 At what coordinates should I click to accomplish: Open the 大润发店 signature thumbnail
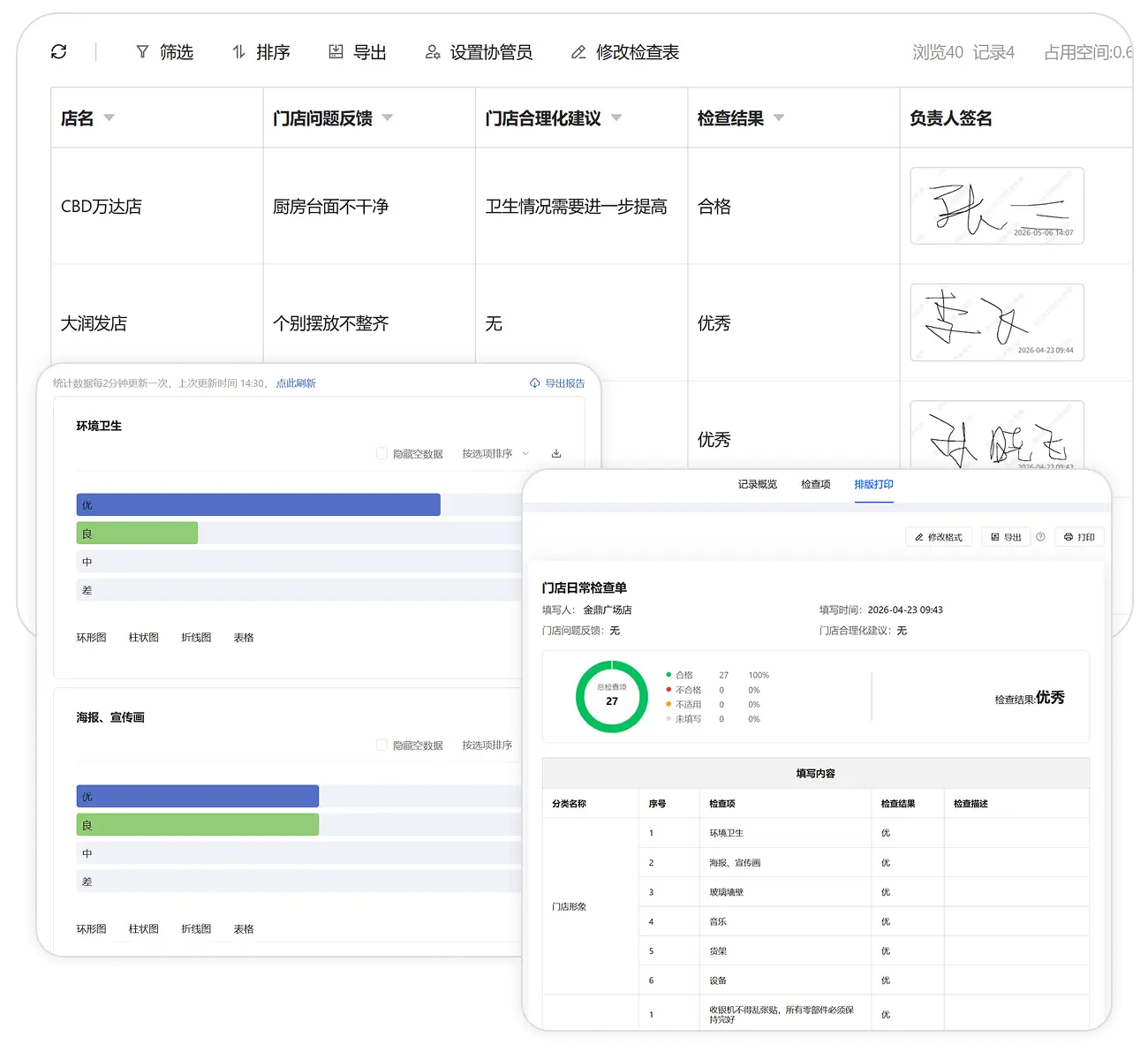[x=997, y=322]
